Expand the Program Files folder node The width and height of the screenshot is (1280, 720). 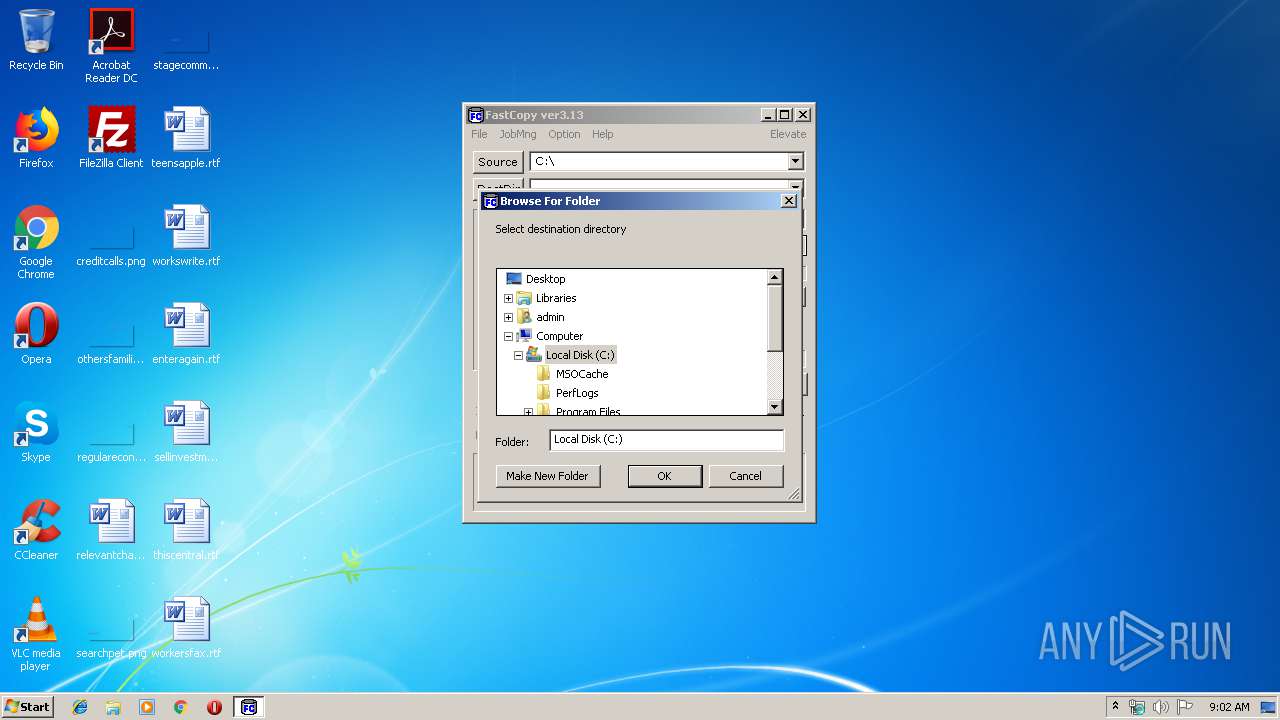[x=528, y=412]
